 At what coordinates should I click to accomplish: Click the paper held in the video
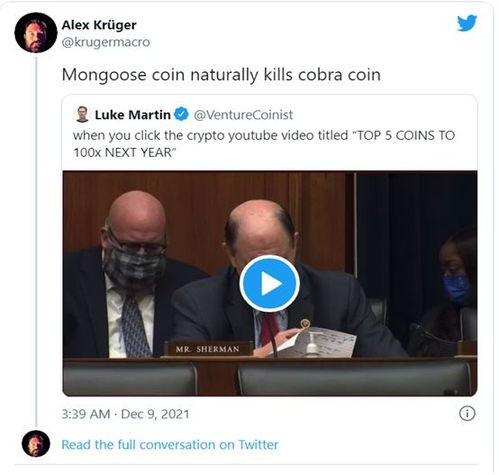318,342
